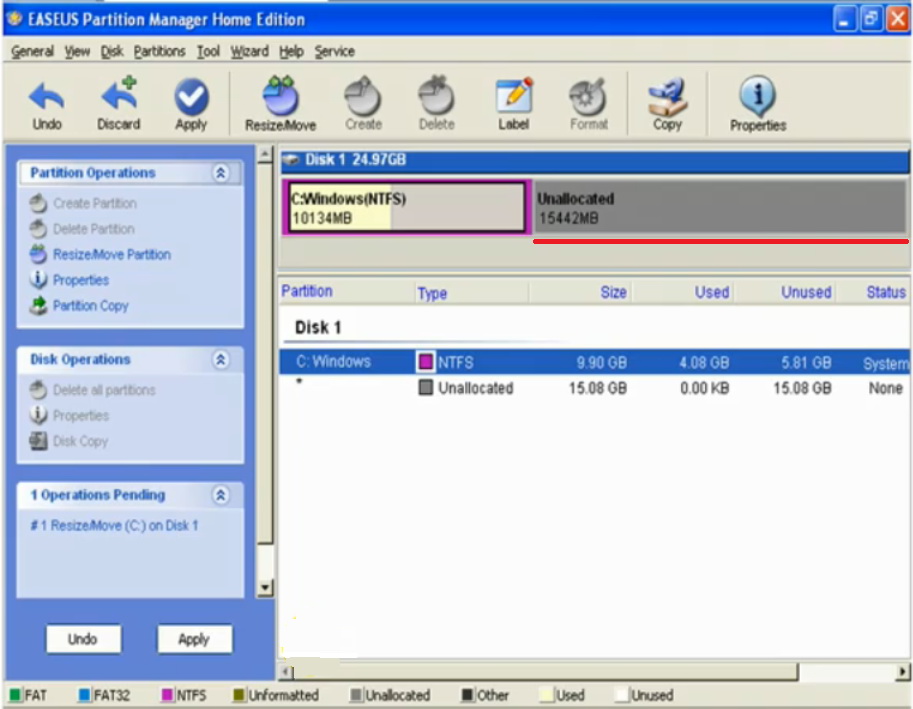Collapse the Disk Operations panel
Viewport: 913px width, 709px height.
pyautogui.click(x=220, y=360)
